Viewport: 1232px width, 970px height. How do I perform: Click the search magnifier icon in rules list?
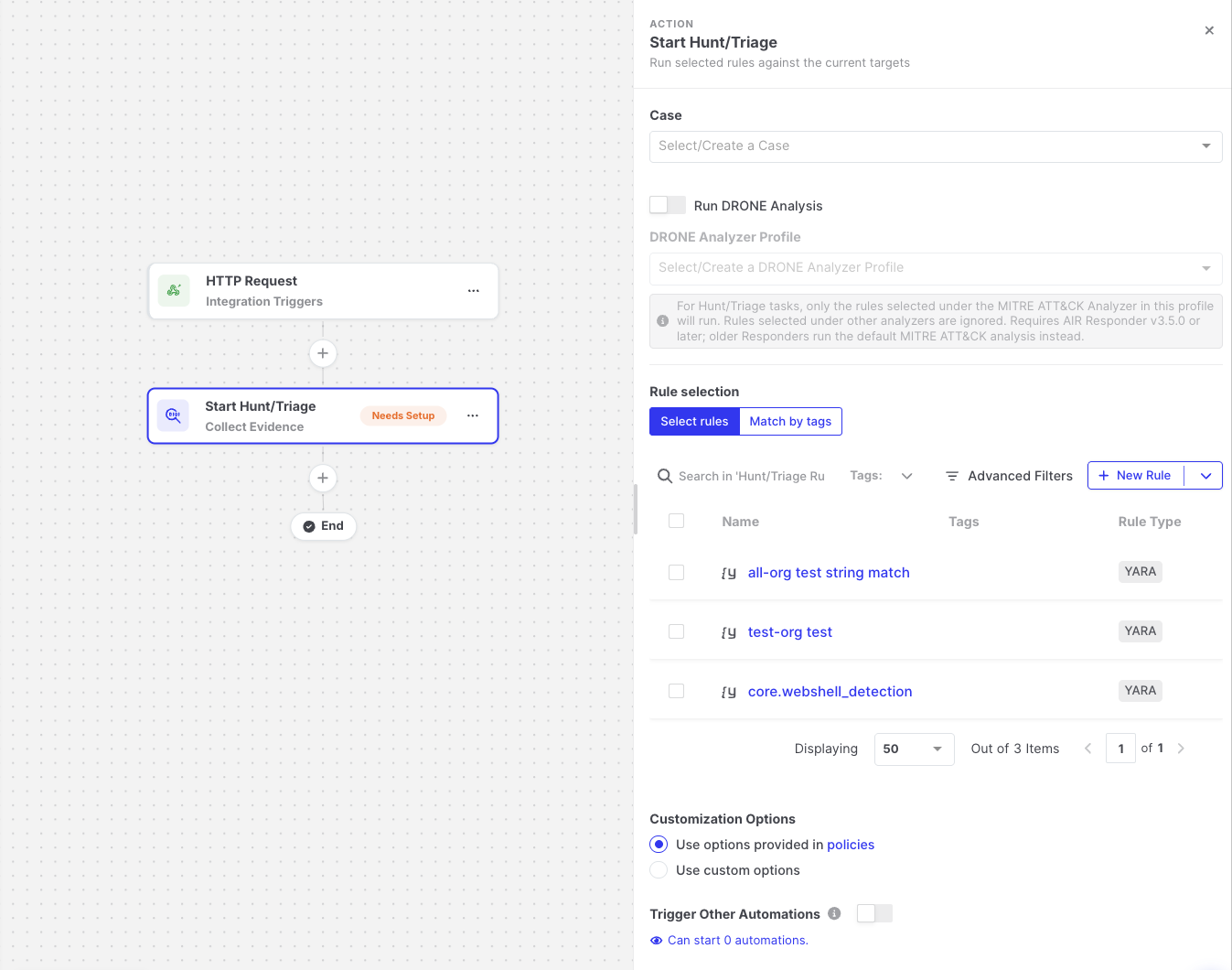pos(665,476)
